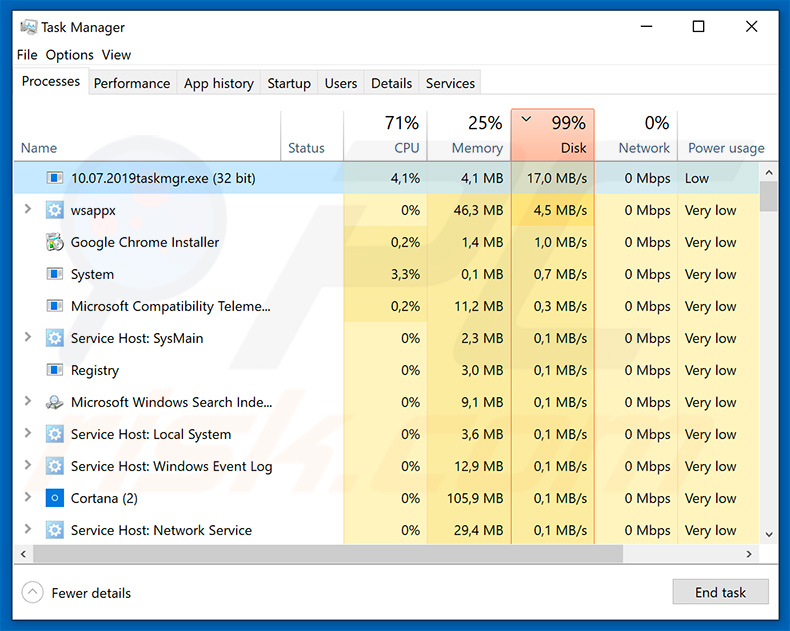Image resolution: width=790 pixels, height=631 pixels.
Task: Select the 10.07.2019taskmgr.exe (32 bit) row
Action: 386,178
